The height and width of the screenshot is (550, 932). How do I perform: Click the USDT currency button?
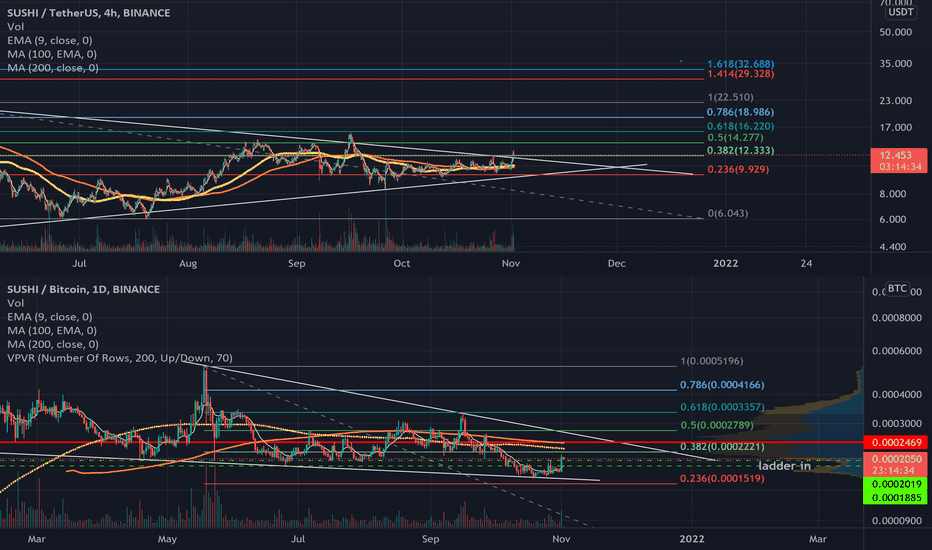coord(901,12)
